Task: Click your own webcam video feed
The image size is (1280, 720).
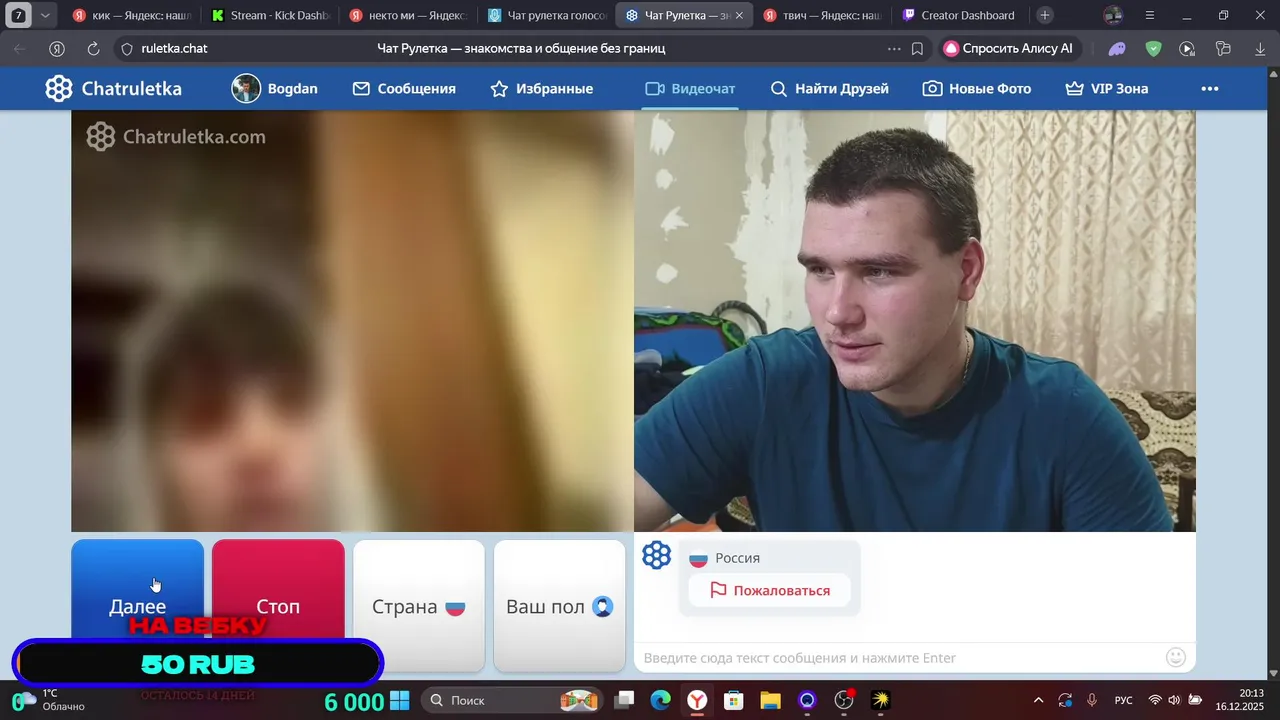Action: click(915, 321)
